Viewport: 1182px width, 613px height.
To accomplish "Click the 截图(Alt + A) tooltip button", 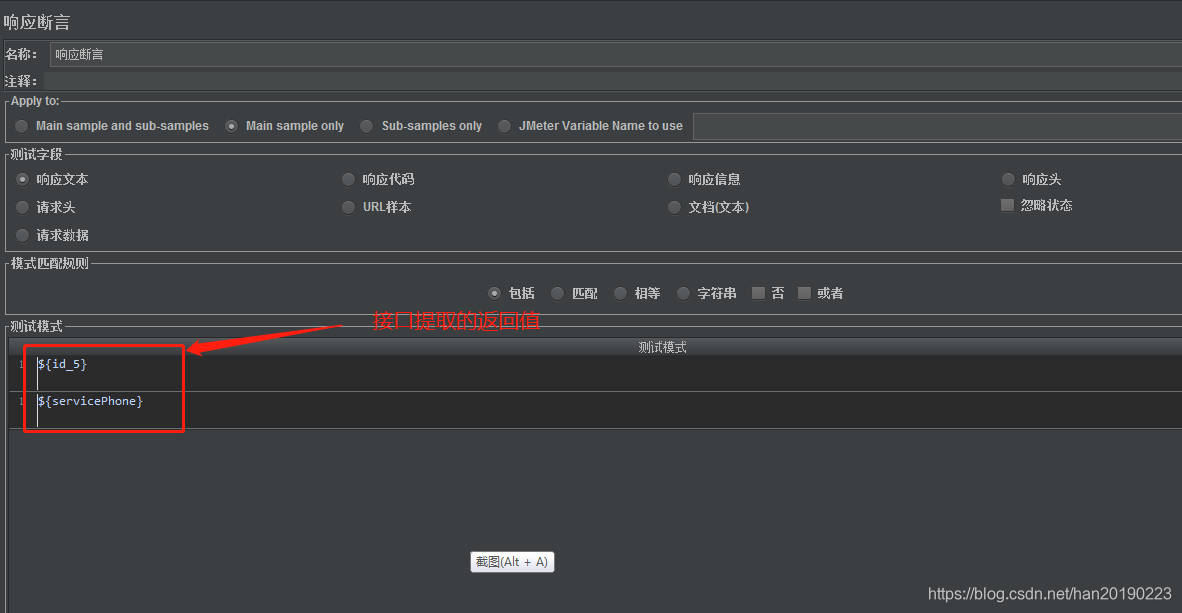I will click(513, 562).
